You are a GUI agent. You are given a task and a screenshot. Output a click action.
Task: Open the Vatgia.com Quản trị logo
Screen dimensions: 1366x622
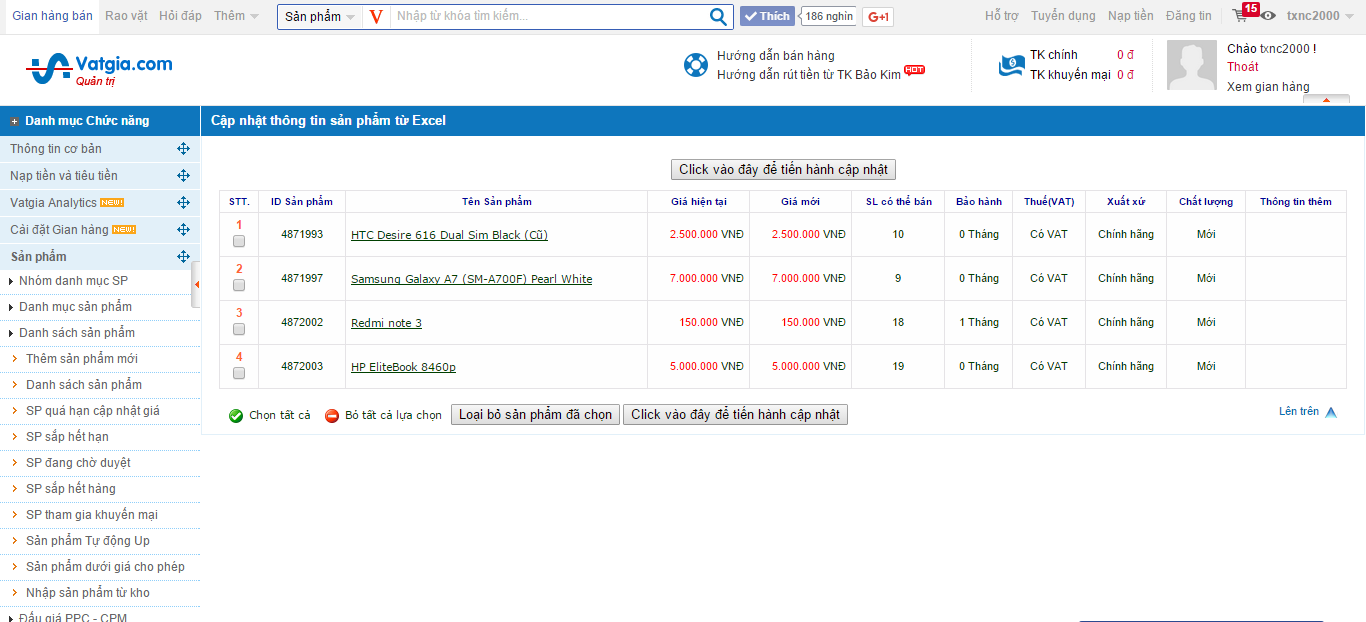click(99, 69)
